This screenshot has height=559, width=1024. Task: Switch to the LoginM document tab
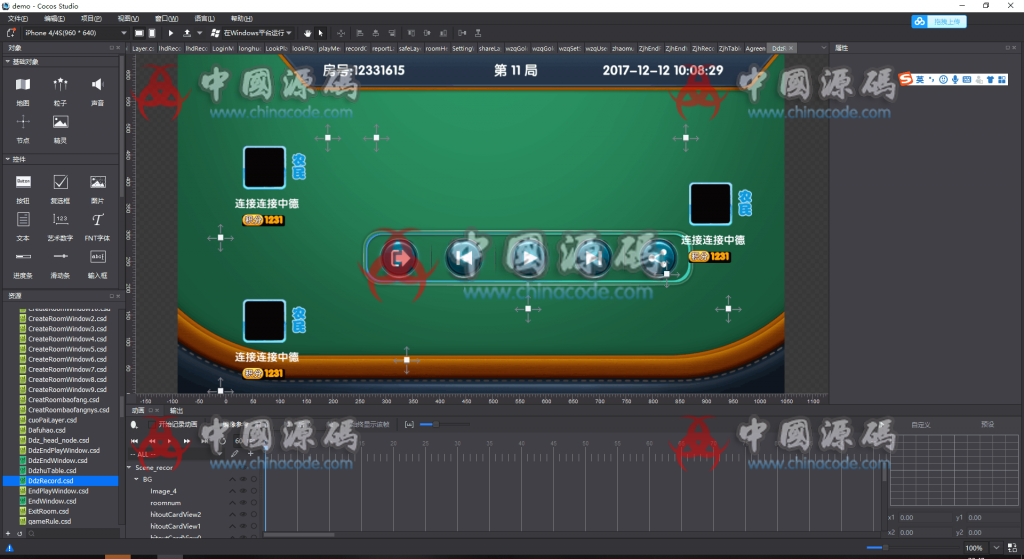click(x=223, y=48)
